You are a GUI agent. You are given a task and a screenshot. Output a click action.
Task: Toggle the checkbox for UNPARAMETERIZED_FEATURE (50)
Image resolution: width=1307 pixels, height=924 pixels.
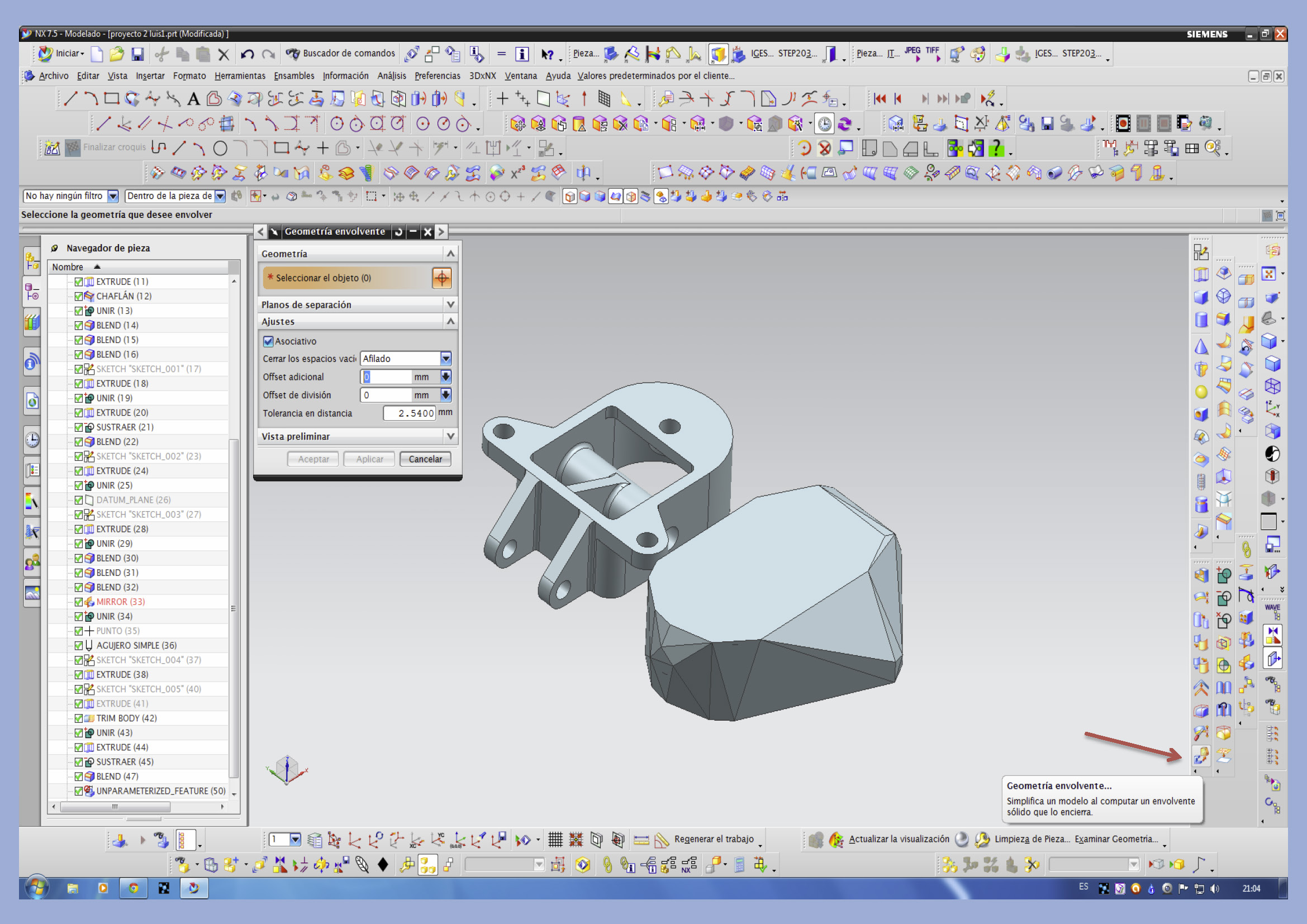point(79,792)
